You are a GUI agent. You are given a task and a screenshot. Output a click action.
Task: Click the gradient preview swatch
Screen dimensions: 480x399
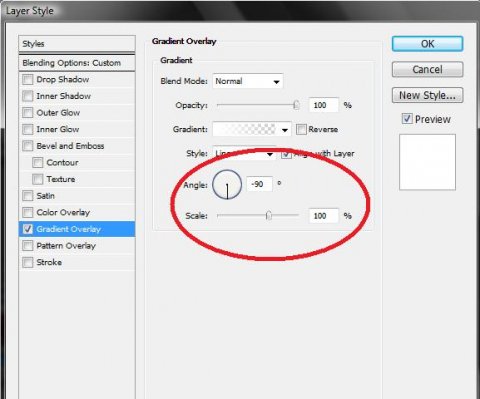click(x=246, y=129)
